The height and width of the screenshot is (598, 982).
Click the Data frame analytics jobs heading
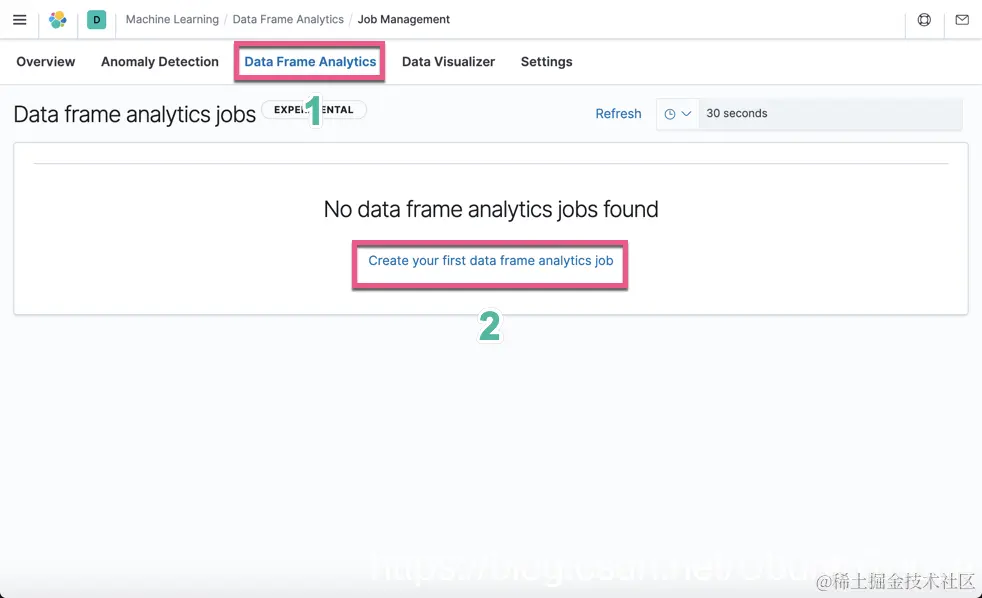[x=135, y=115]
